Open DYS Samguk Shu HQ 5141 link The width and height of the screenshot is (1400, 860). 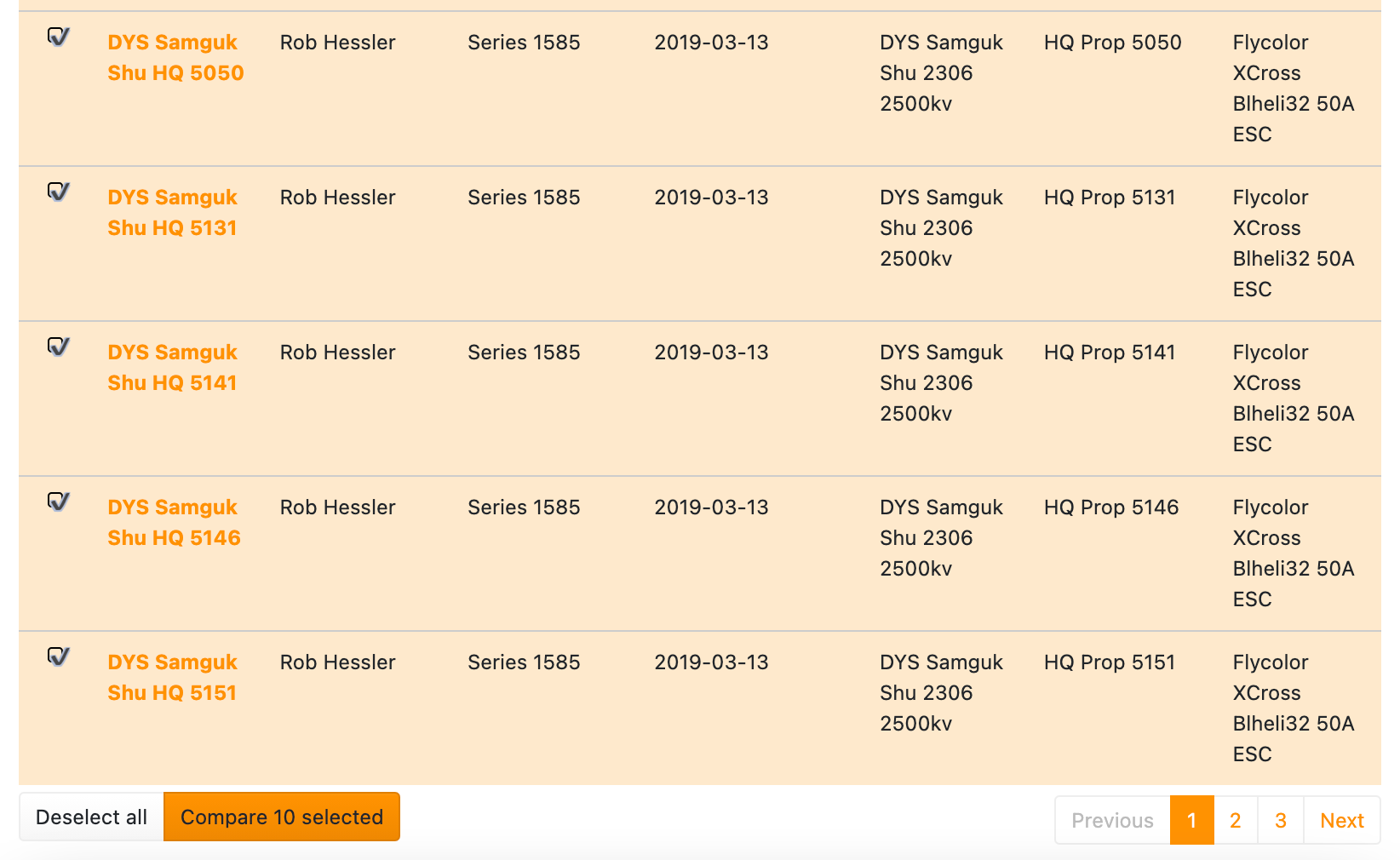click(x=172, y=368)
